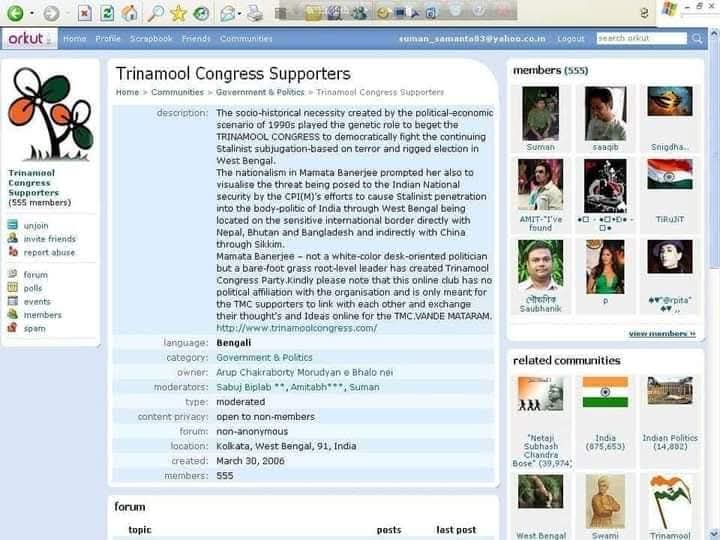This screenshot has width=720, height=540.
Task: Open the polls link in sidebar
Action: 33,288
